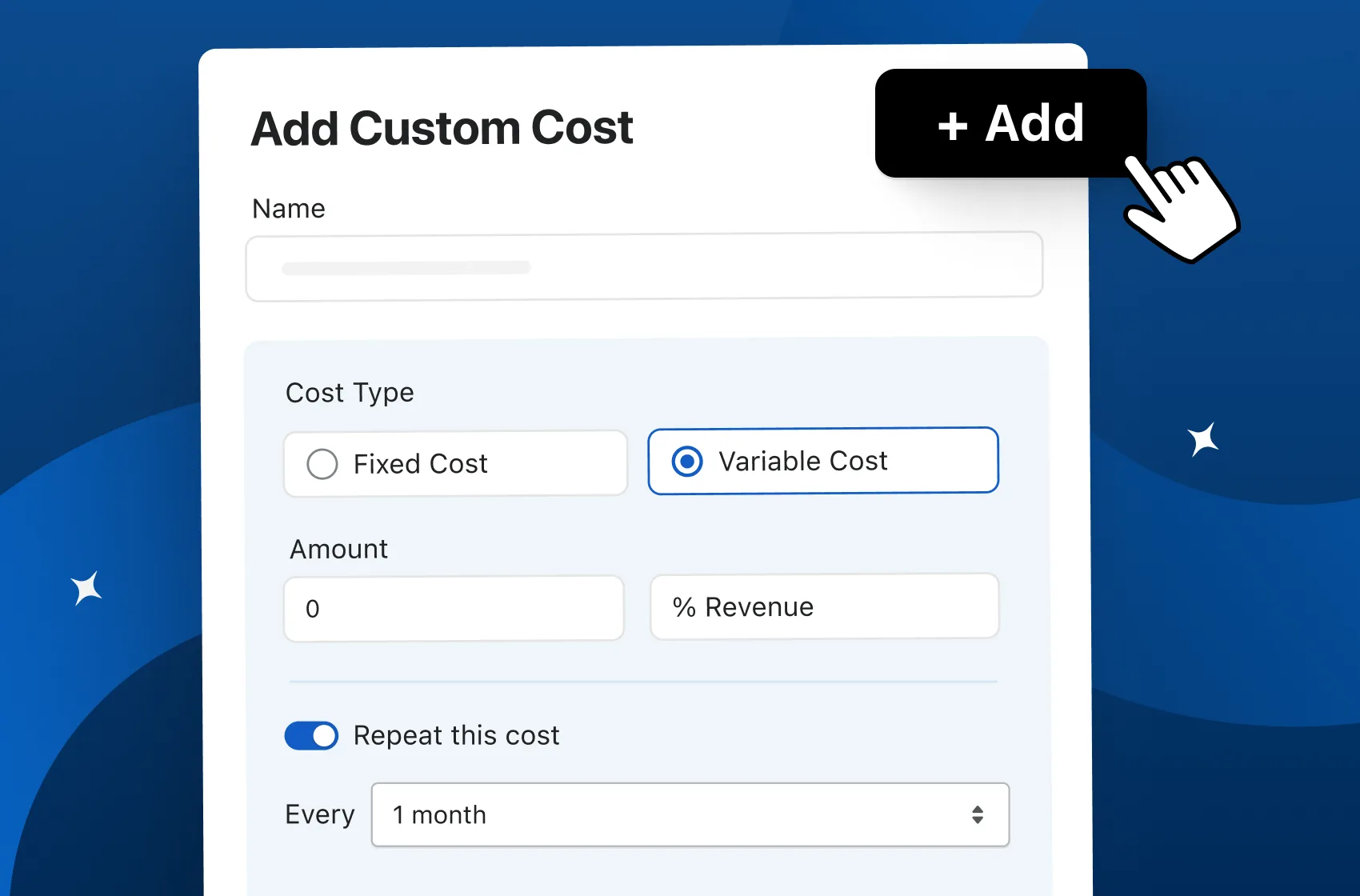Click the filled radio circle on Variable Cost
The height and width of the screenshot is (896, 1360).
click(x=686, y=461)
